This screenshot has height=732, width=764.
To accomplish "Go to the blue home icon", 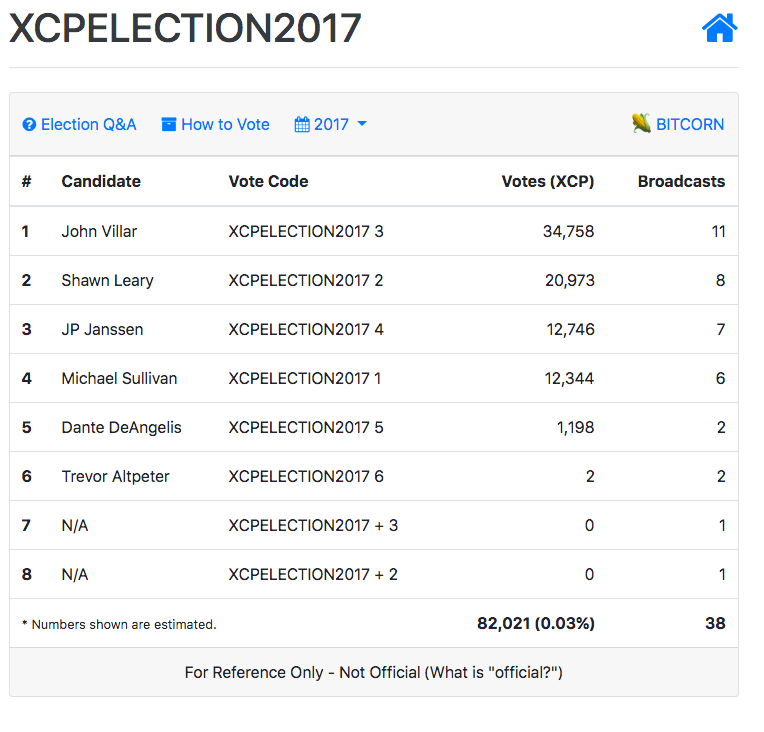I will tap(720, 28).
